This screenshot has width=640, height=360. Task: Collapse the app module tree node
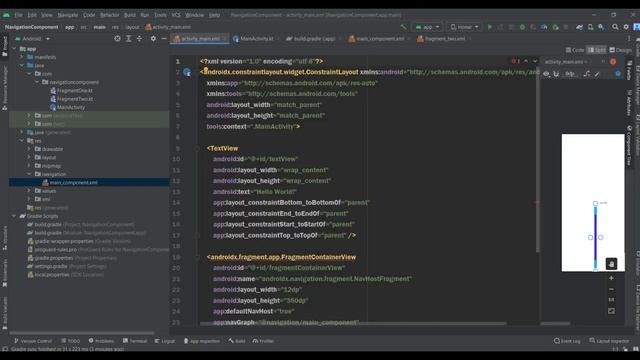tap(15, 49)
